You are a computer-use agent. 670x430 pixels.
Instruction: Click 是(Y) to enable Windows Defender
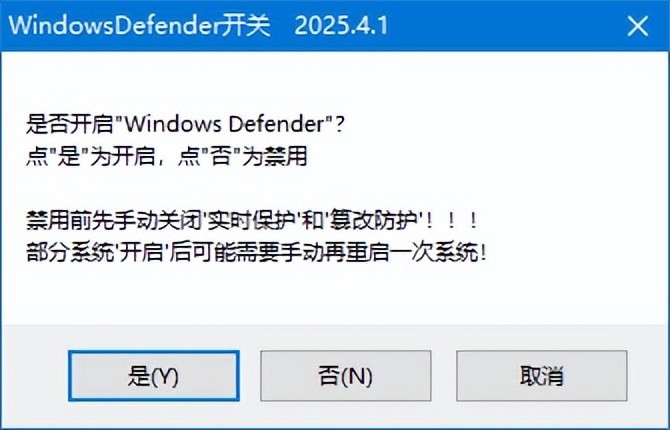point(153,376)
